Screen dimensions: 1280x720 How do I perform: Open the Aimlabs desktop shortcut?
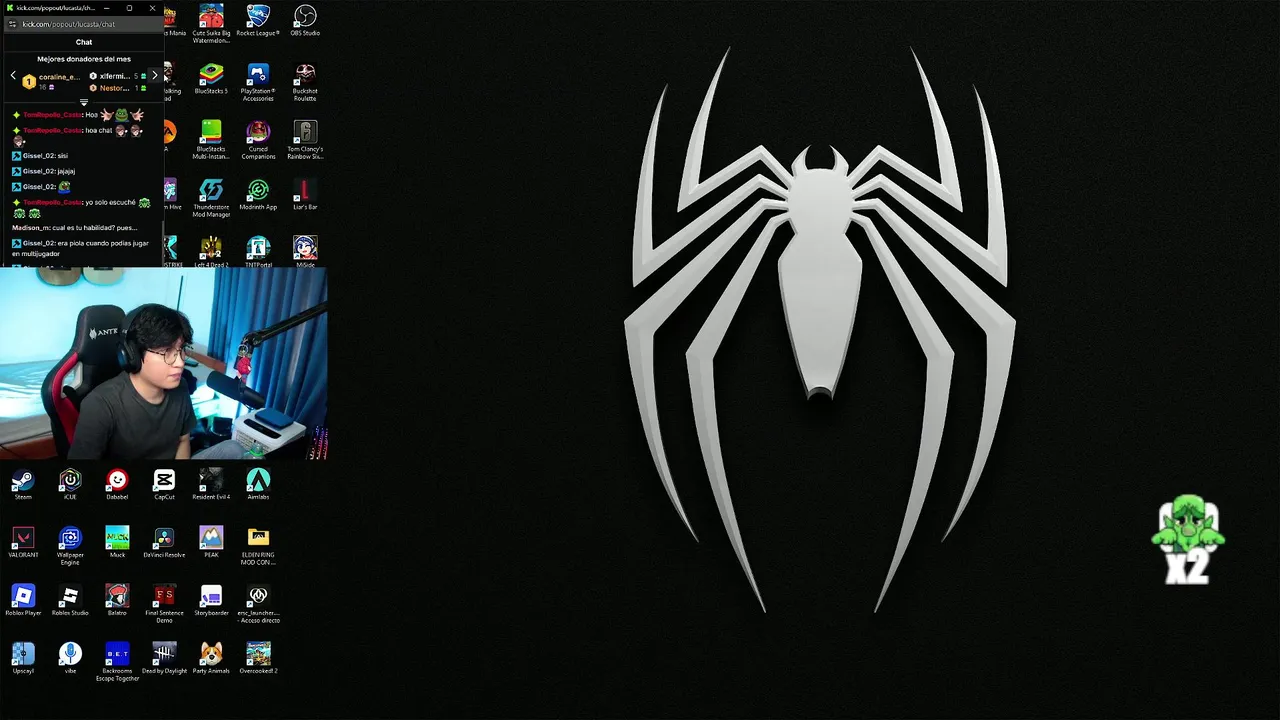pyautogui.click(x=258, y=485)
